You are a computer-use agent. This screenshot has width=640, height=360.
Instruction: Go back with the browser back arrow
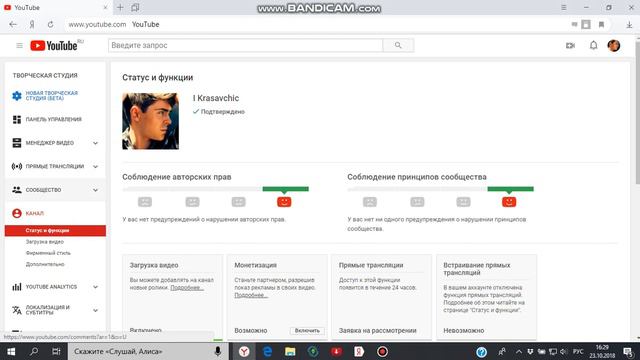pos(13,24)
